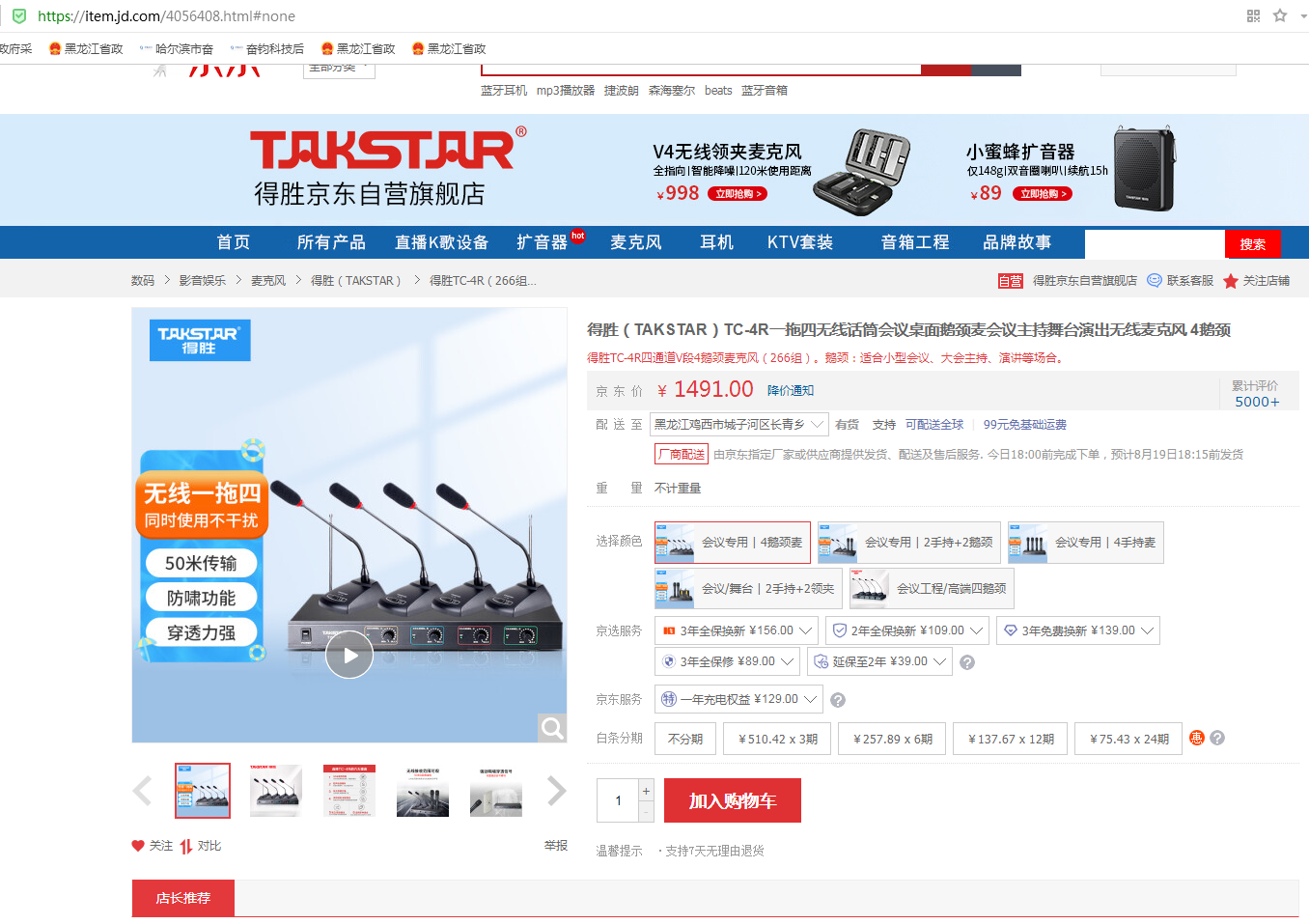
Task: Choose ¥75.43 x 24期 installment
Action: (1129, 739)
